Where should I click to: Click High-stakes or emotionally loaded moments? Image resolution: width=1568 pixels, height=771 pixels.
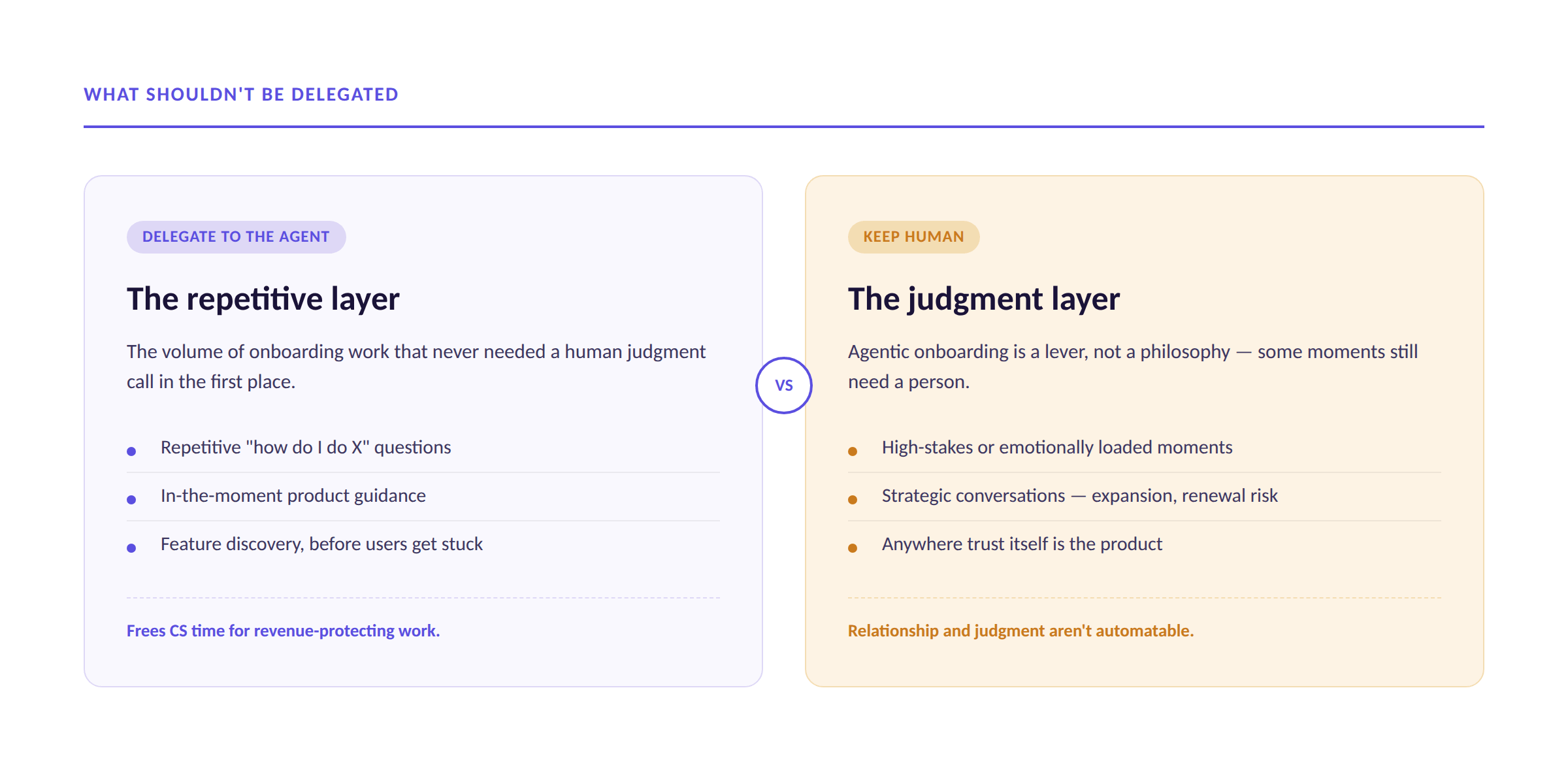tap(1057, 448)
